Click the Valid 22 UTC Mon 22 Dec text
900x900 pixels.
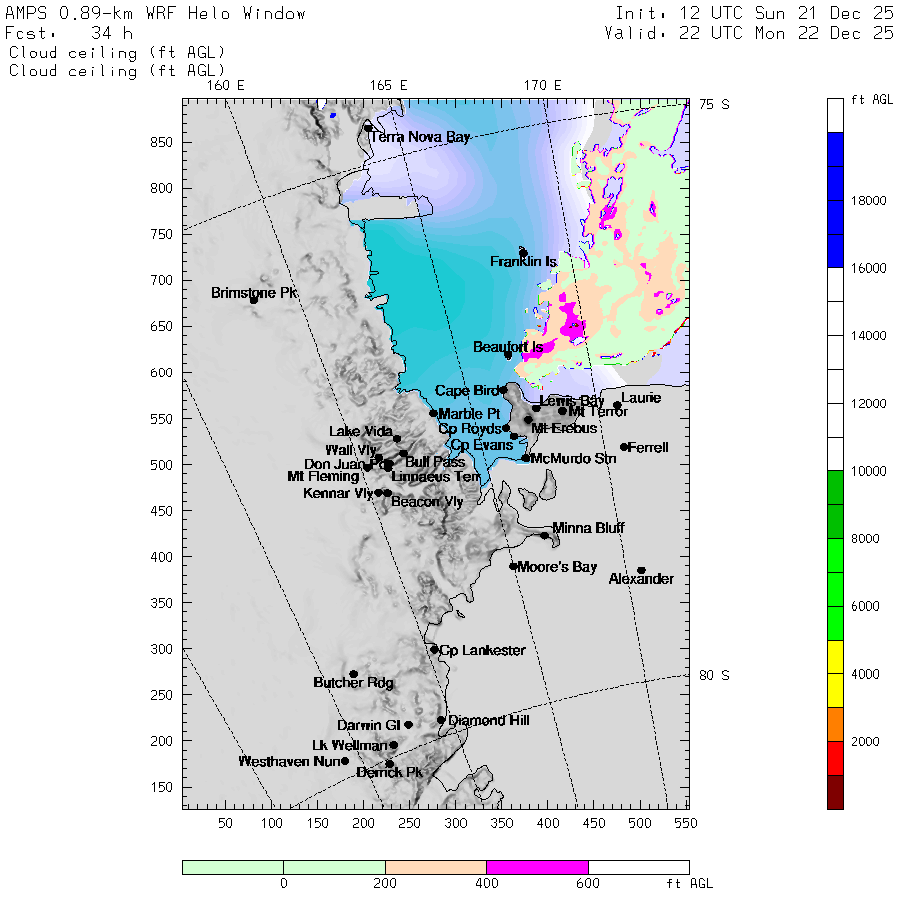pyautogui.click(x=749, y=33)
